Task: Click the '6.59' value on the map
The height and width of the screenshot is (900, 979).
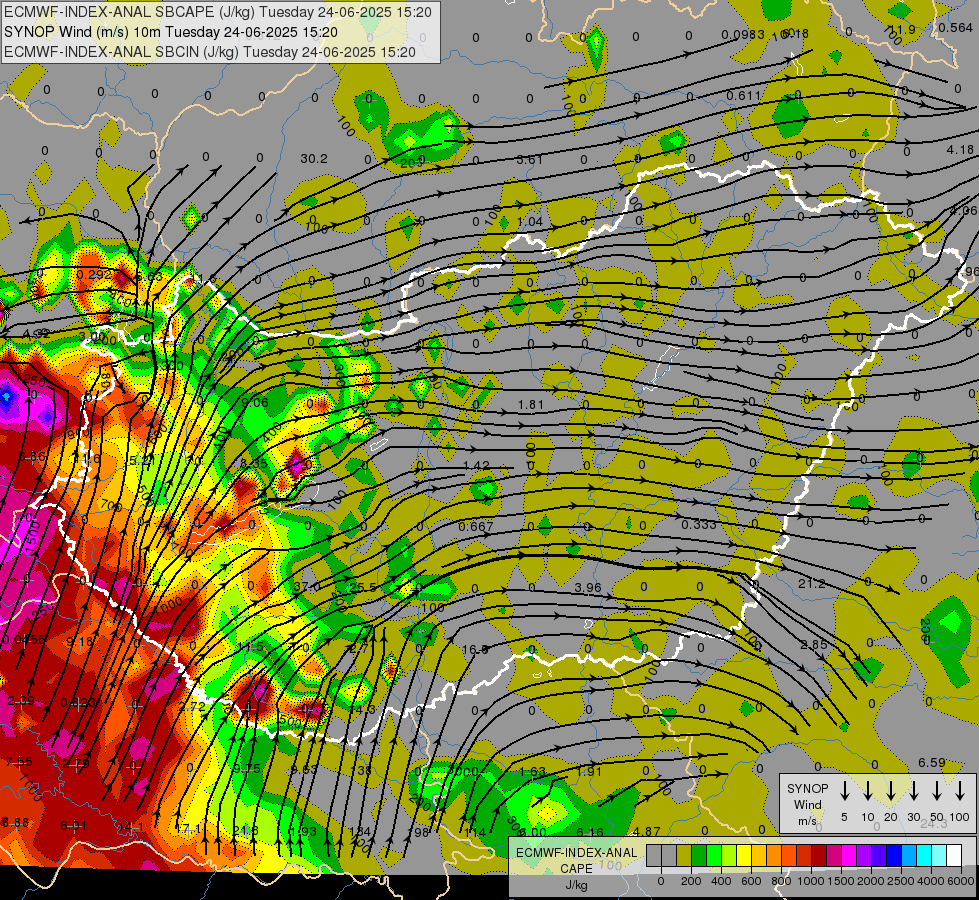Action: tap(932, 763)
